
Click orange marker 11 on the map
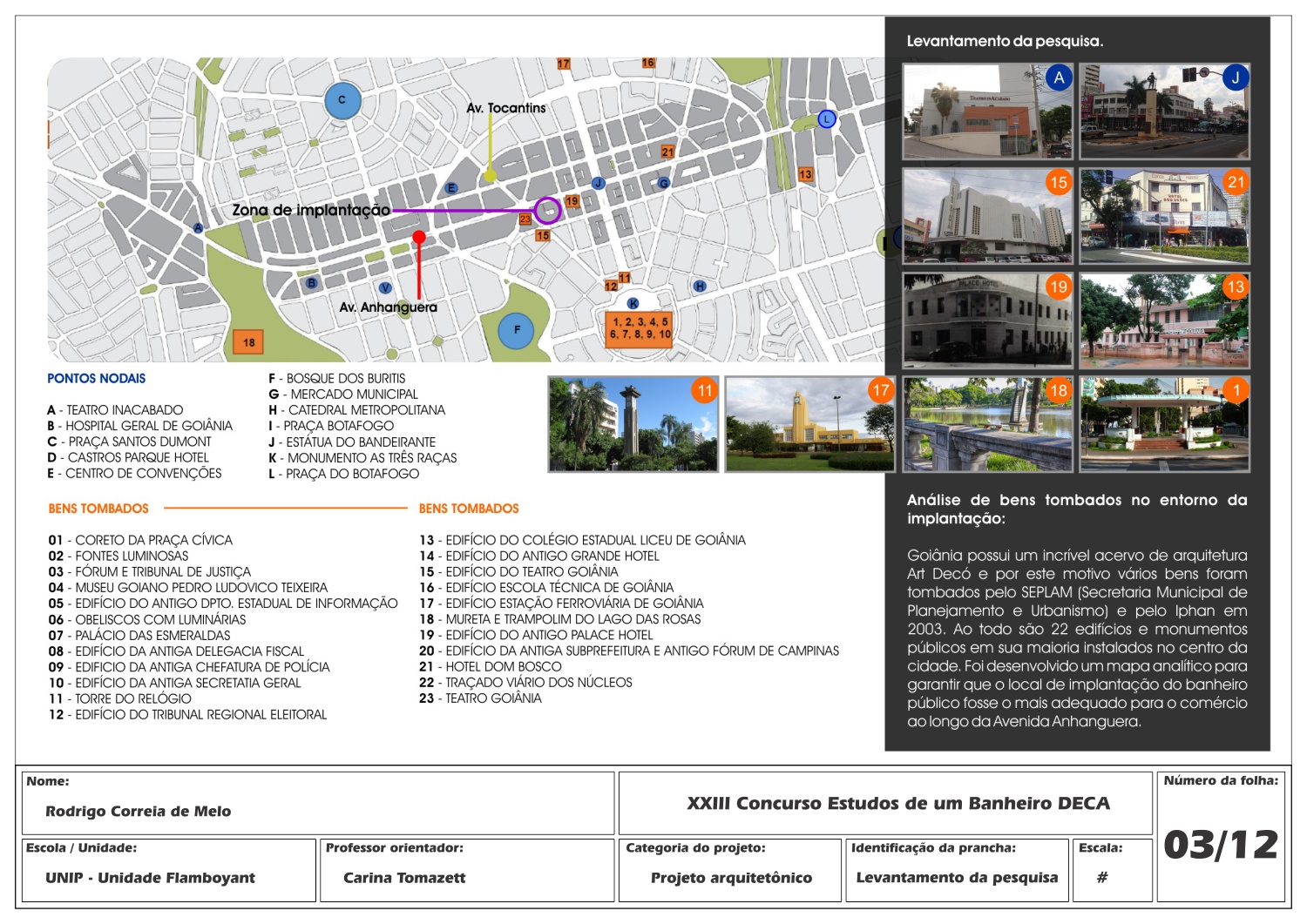pyautogui.click(x=625, y=278)
